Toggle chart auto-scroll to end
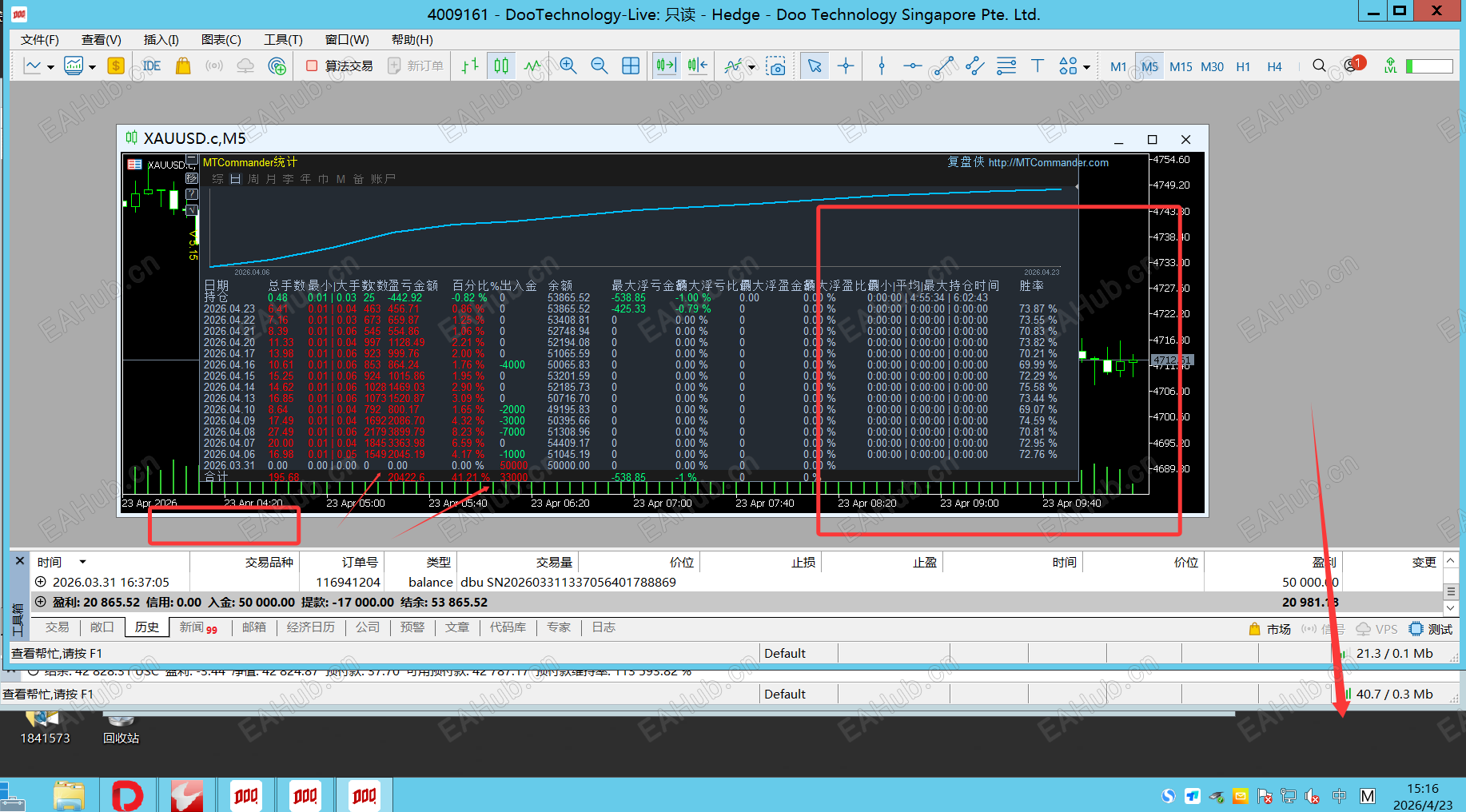 [x=665, y=66]
